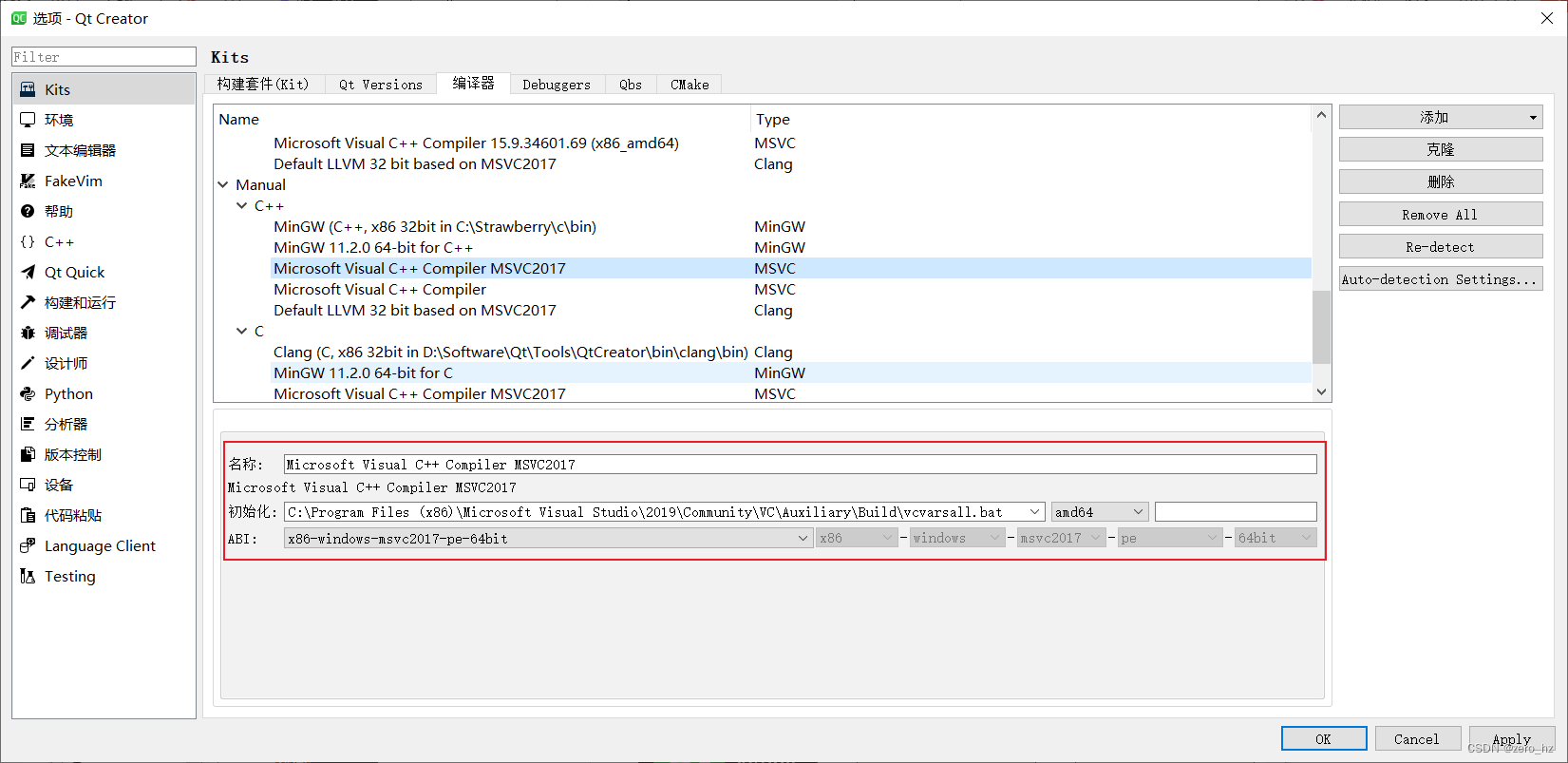
Task: Click the Apply button
Action: tap(1511, 738)
